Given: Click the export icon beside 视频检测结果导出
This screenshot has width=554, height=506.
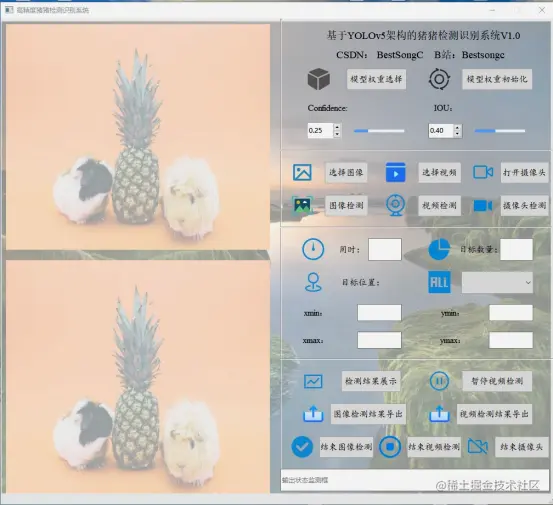Looking at the screenshot, I should pos(439,413).
